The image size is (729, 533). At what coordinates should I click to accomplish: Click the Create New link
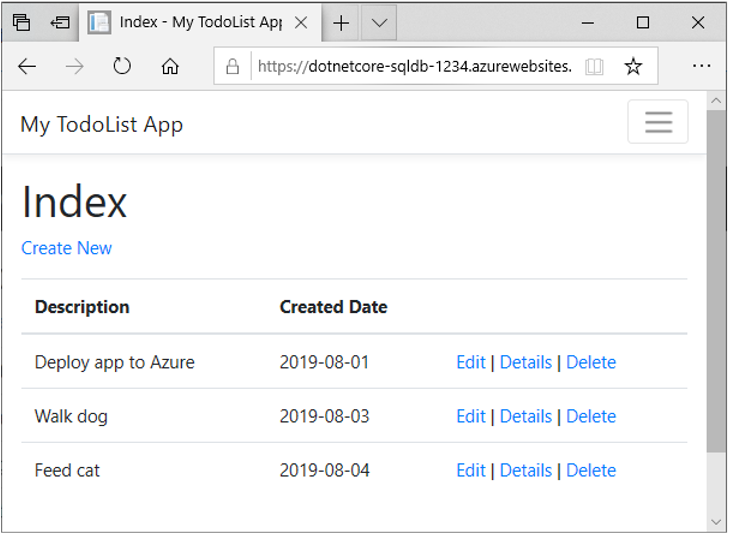tap(66, 248)
